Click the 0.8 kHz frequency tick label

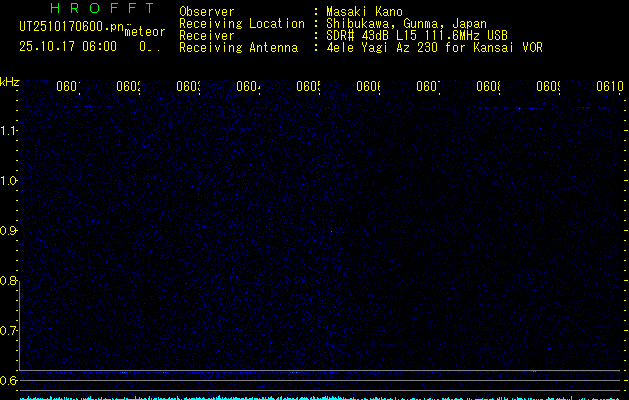click(x=8, y=281)
